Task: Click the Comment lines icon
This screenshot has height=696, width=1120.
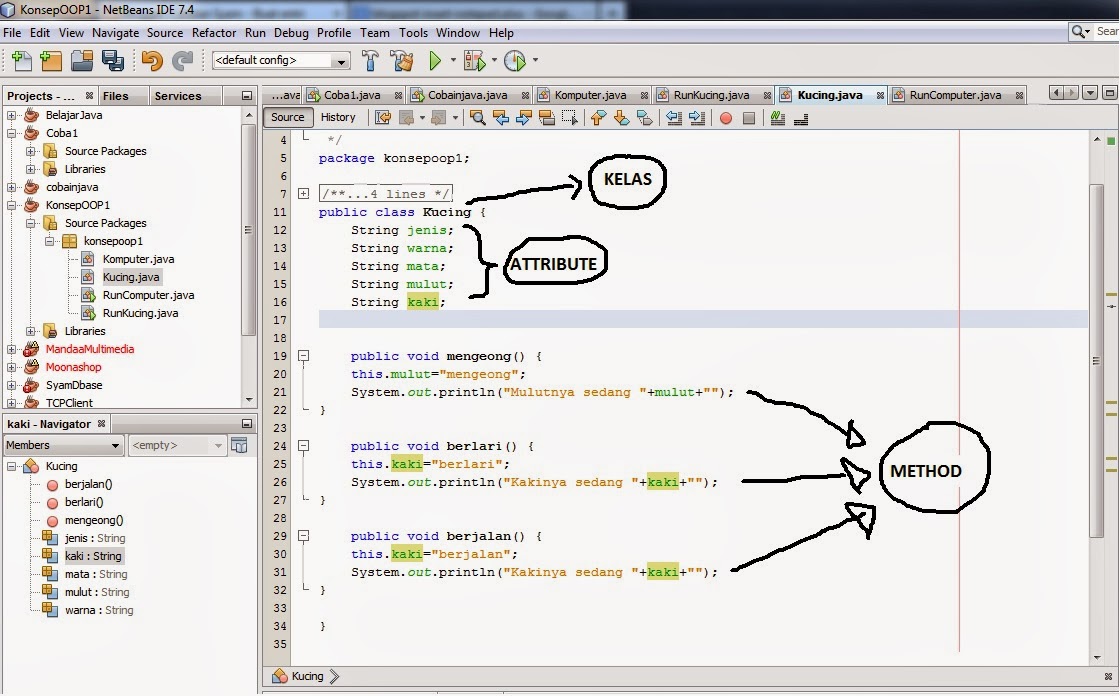Action: click(x=778, y=118)
